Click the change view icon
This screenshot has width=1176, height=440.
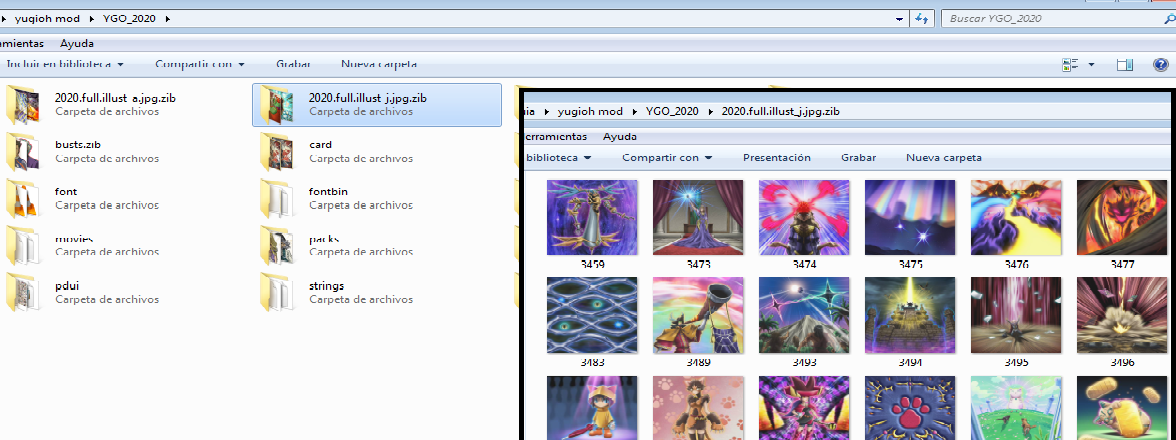click(x=1070, y=64)
